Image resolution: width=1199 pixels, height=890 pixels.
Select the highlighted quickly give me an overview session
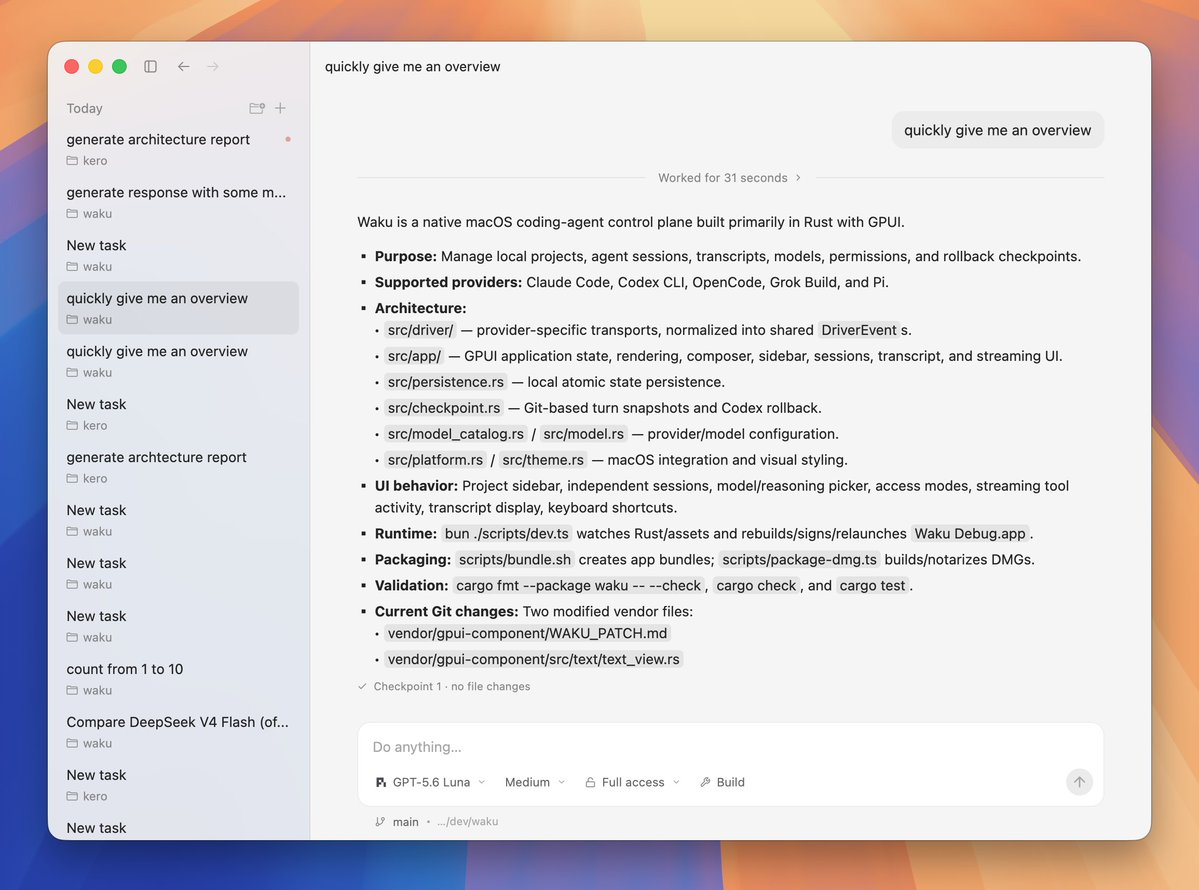[178, 308]
